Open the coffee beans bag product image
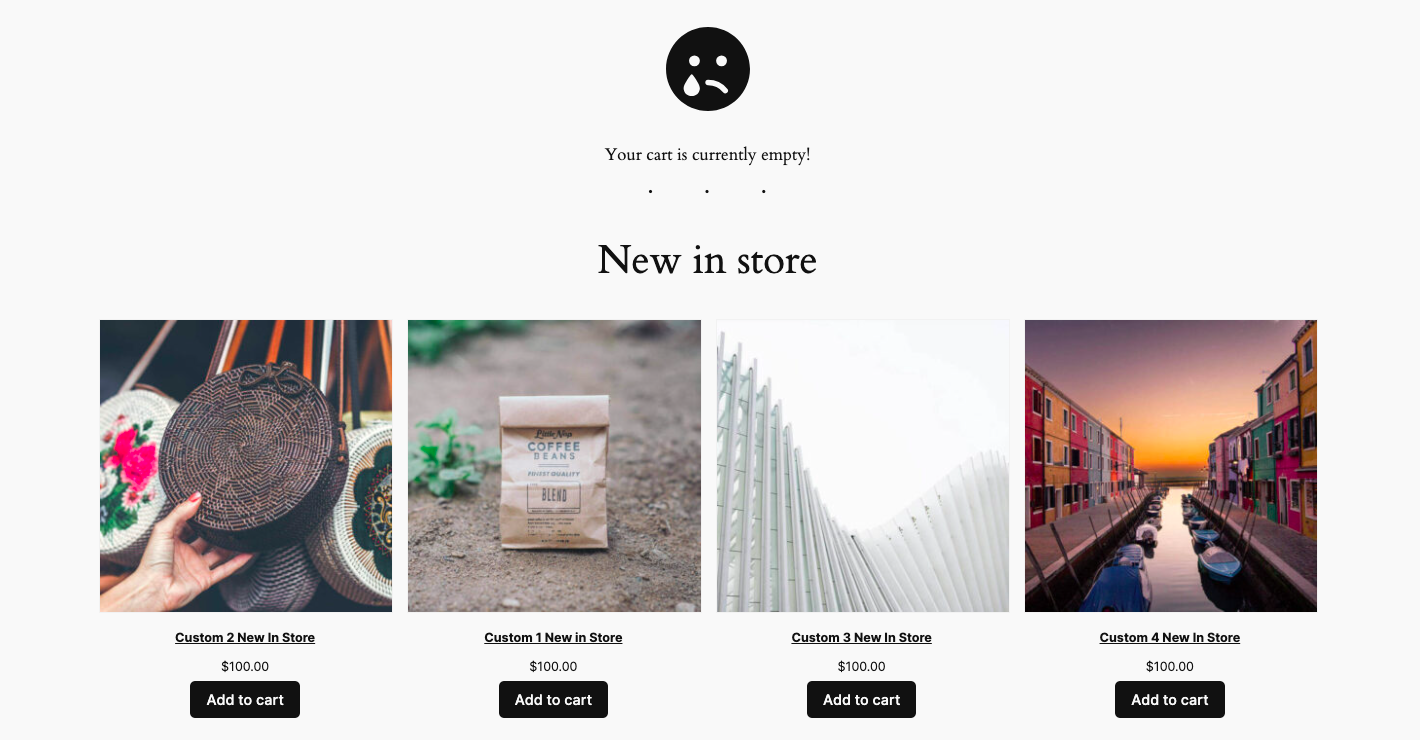The image size is (1420, 740). 554,466
